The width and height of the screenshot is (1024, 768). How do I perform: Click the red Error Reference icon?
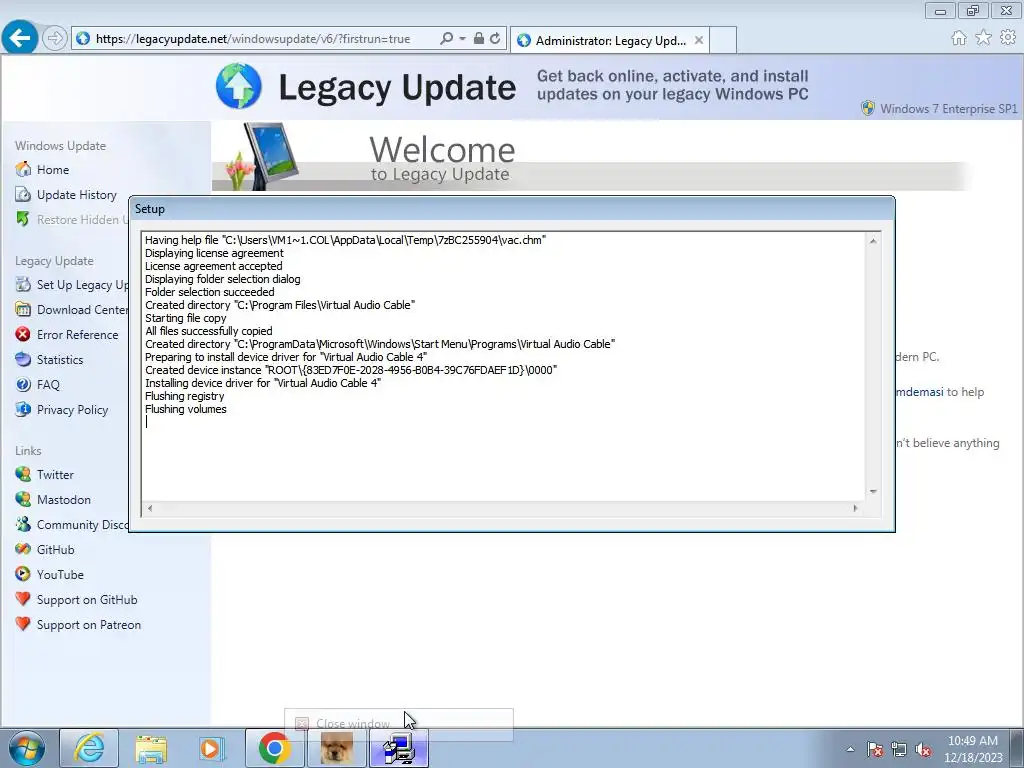pos(23,334)
